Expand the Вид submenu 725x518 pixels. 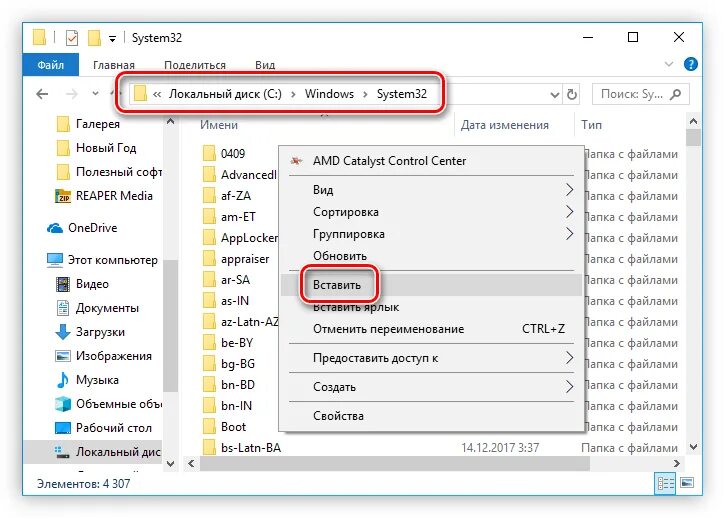[431, 190]
